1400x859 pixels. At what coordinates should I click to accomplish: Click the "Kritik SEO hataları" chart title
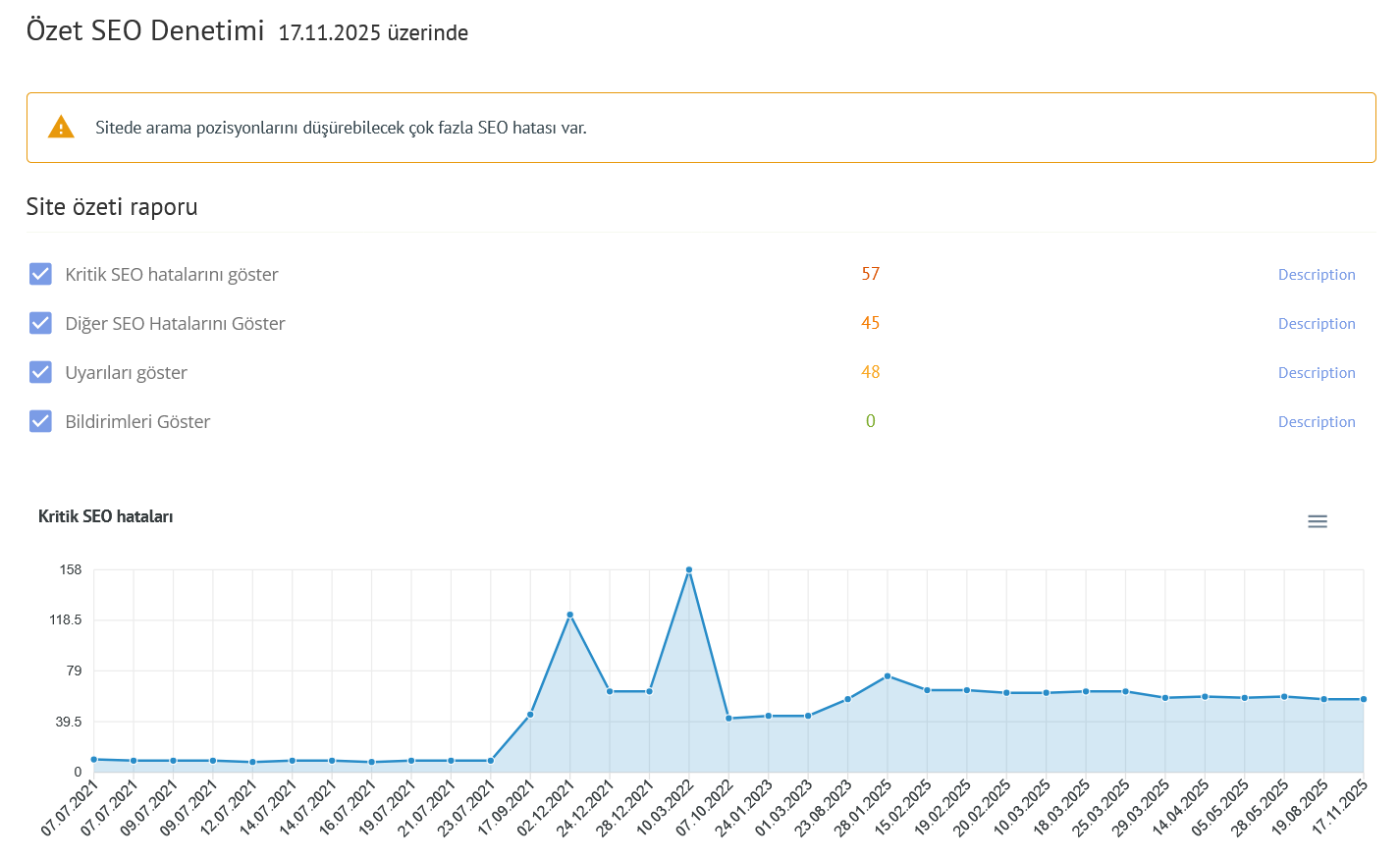pos(105,515)
